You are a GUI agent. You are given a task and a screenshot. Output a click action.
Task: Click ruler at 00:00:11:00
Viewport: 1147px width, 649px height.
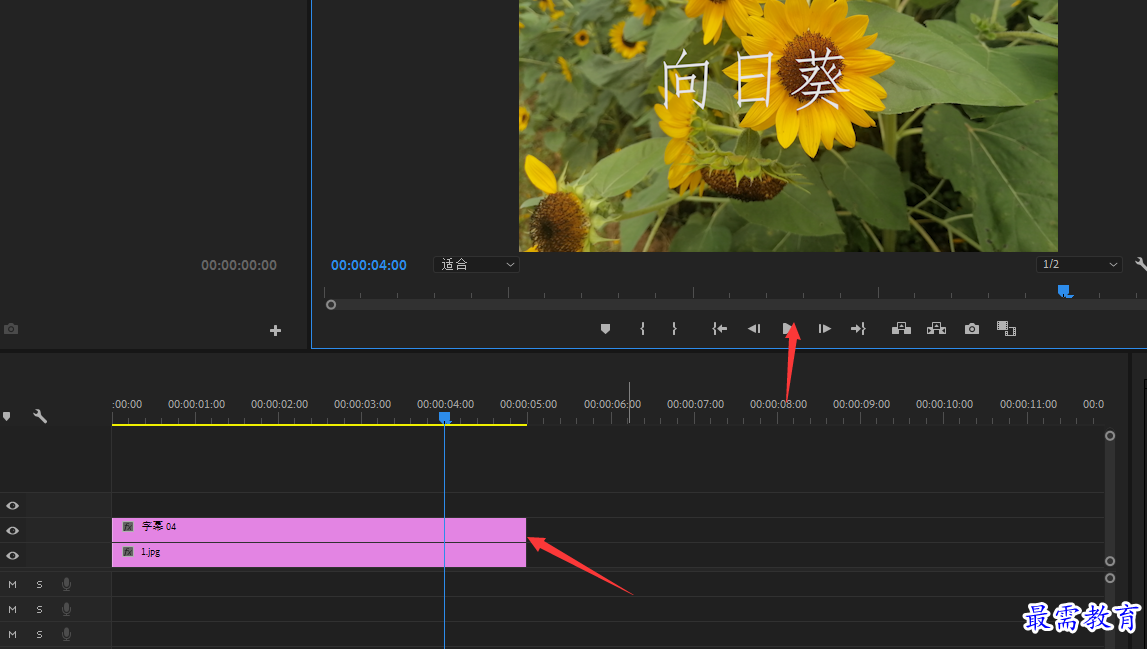(x=1028, y=404)
